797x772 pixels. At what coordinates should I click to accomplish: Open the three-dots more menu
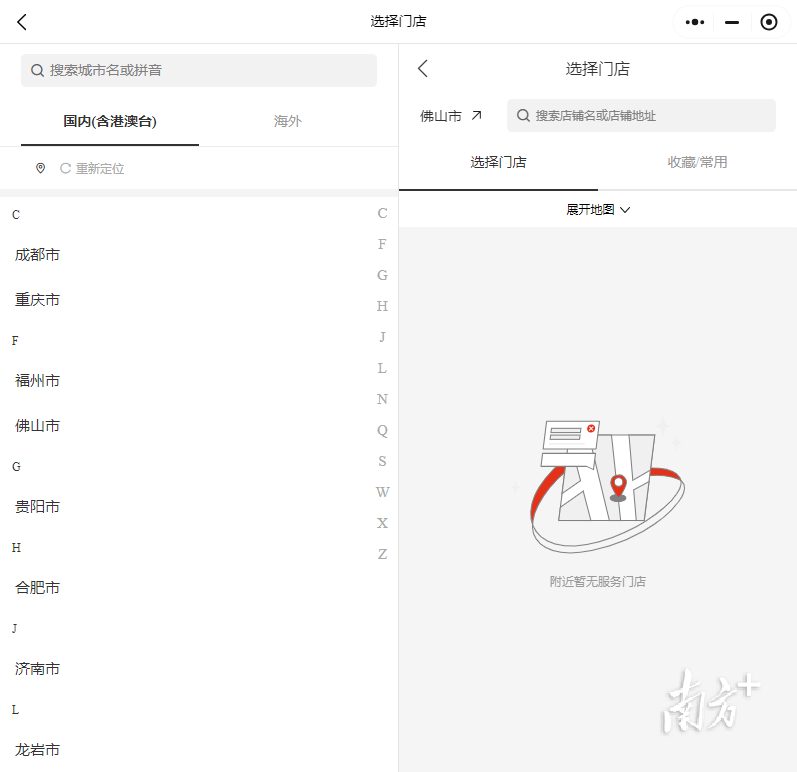(x=695, y=22)
